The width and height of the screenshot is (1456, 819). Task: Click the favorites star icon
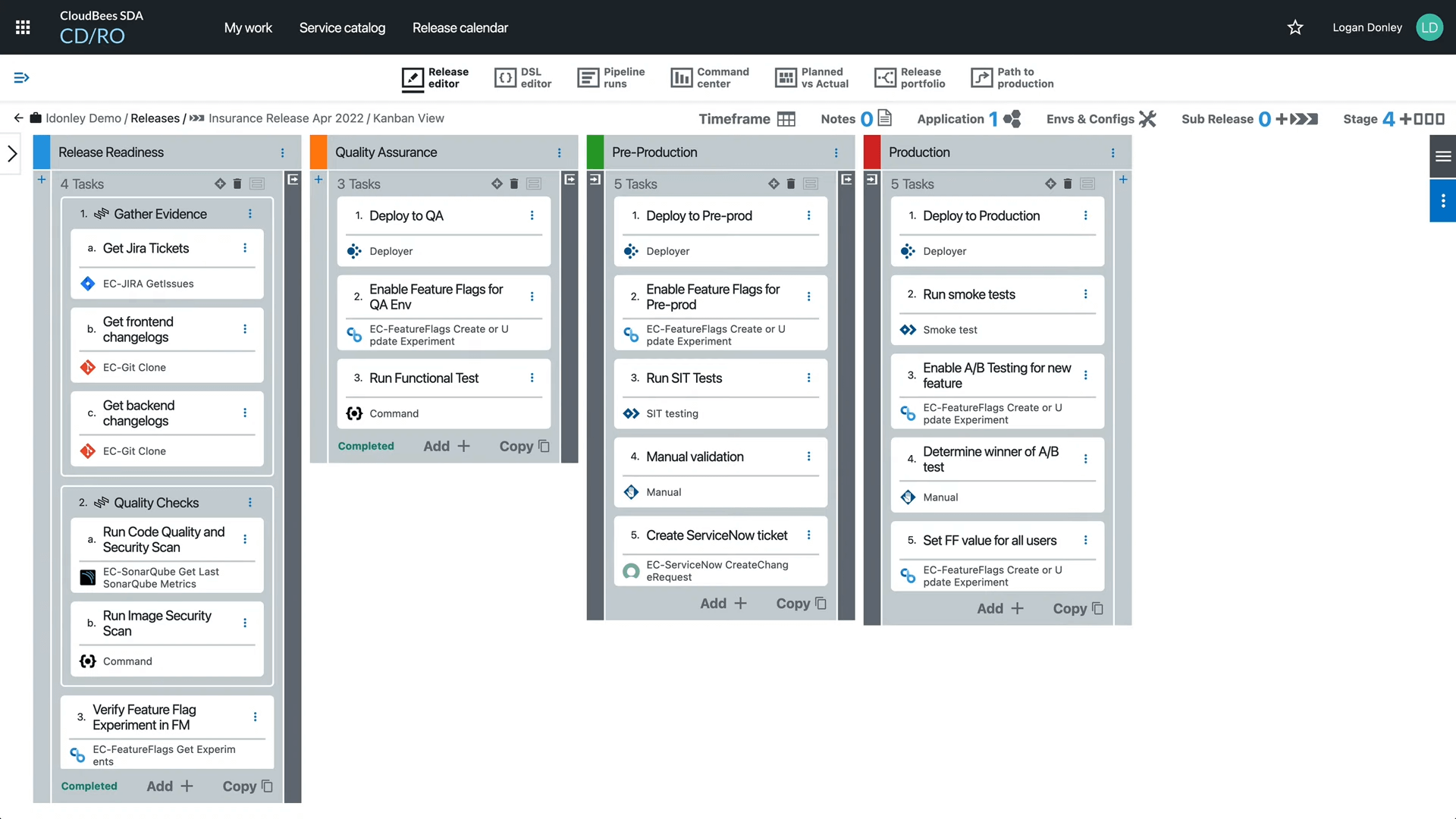point(1295,27)
